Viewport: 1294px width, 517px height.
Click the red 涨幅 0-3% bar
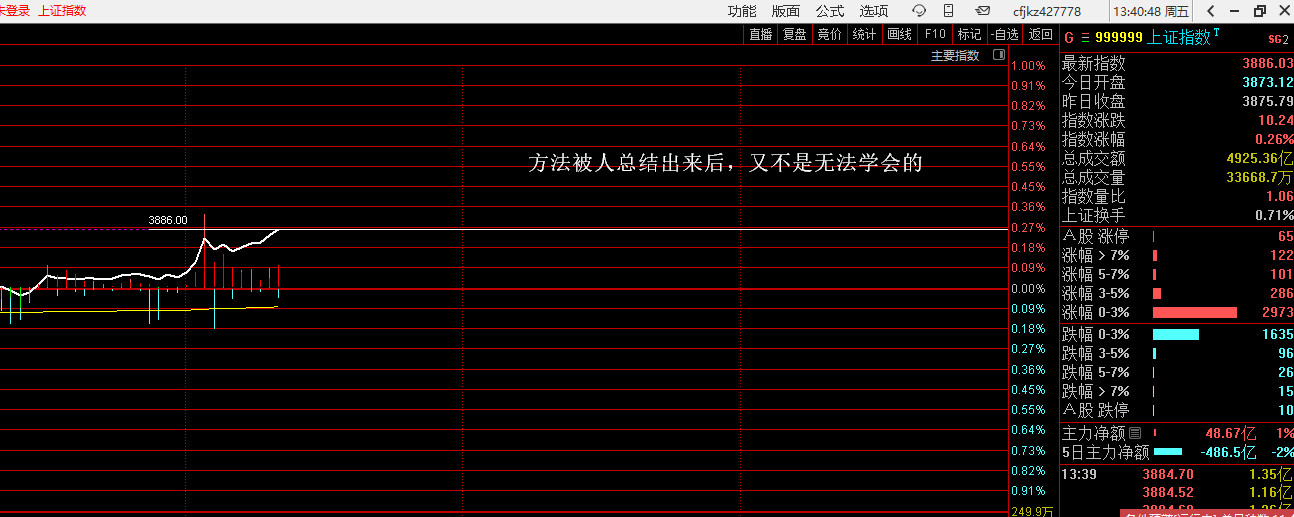coord(1195,312)
